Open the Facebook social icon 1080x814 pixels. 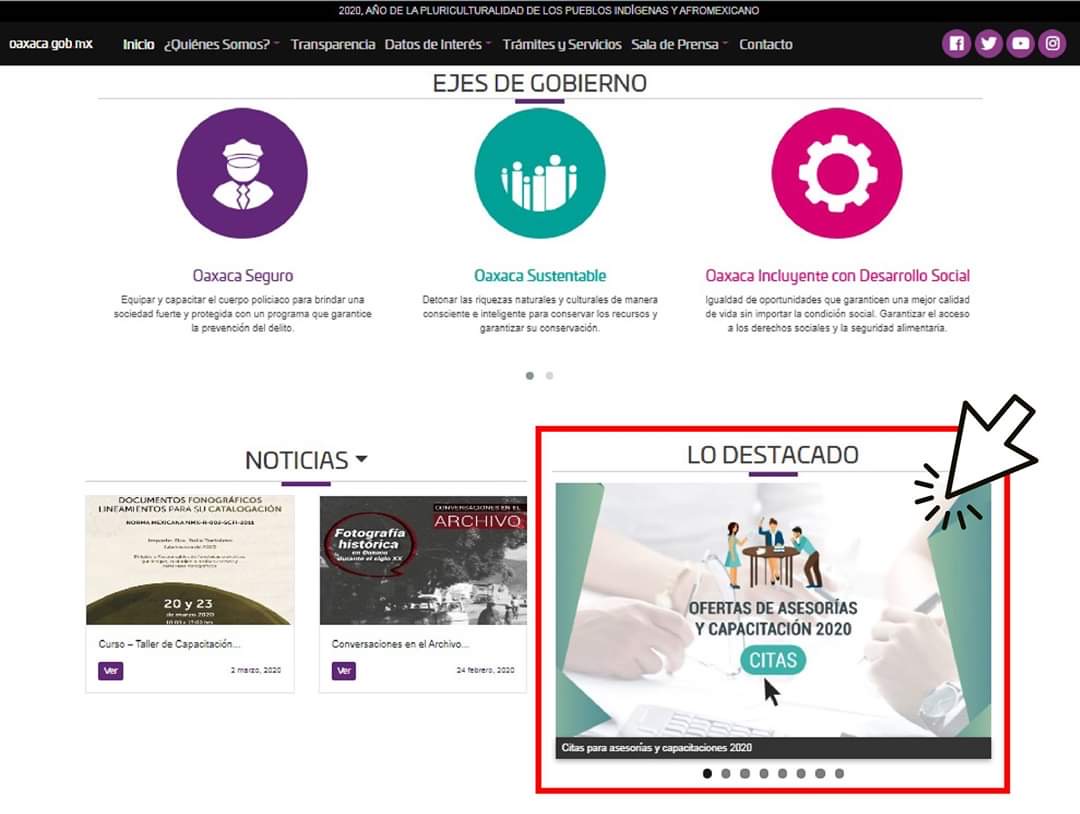956,44
